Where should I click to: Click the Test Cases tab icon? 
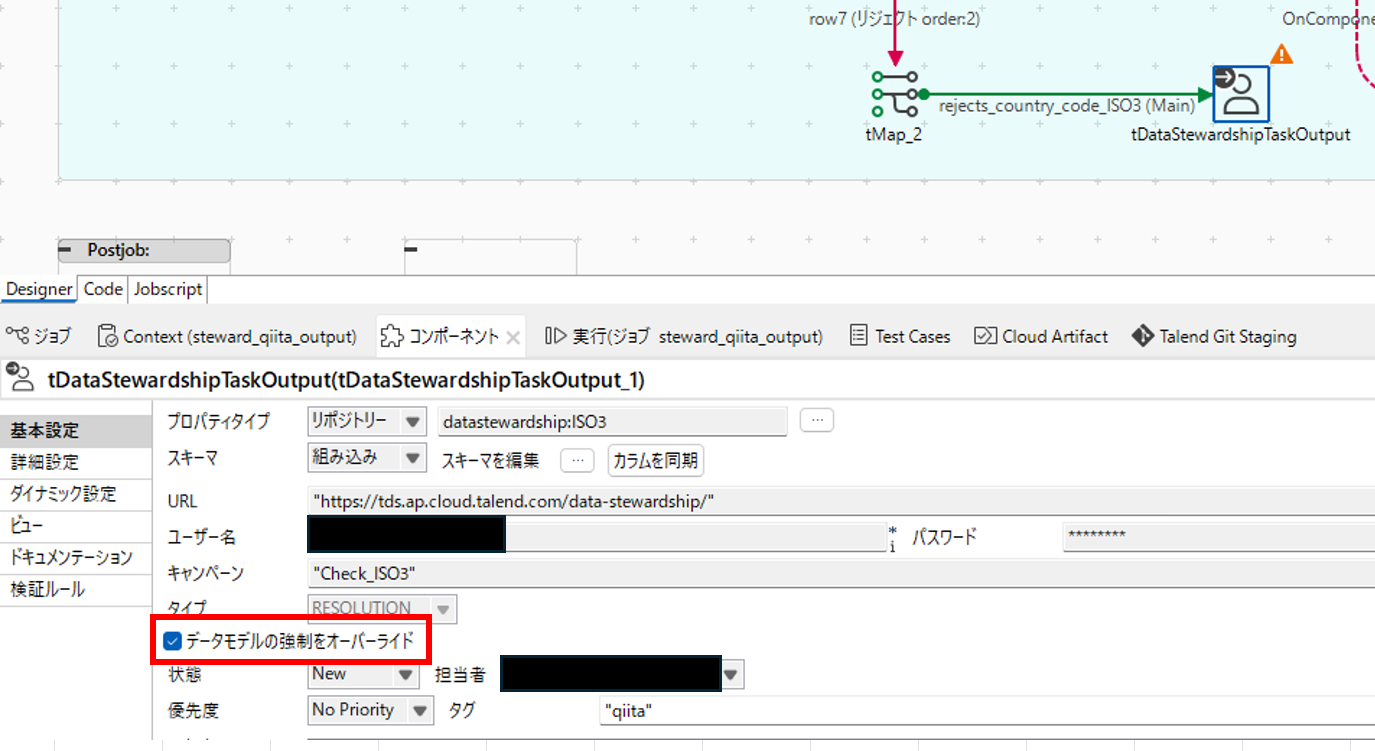(x=858, y=336)
